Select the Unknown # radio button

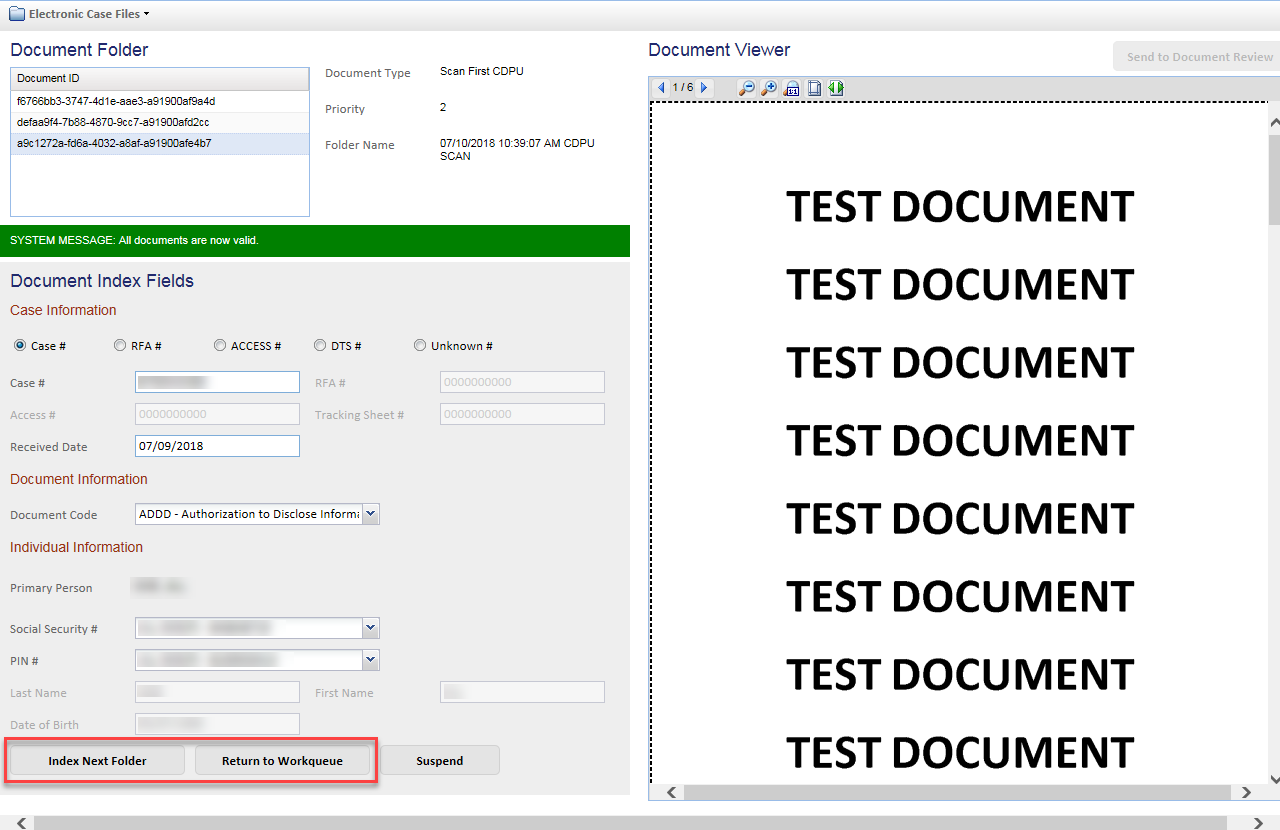tap(420, 346)
